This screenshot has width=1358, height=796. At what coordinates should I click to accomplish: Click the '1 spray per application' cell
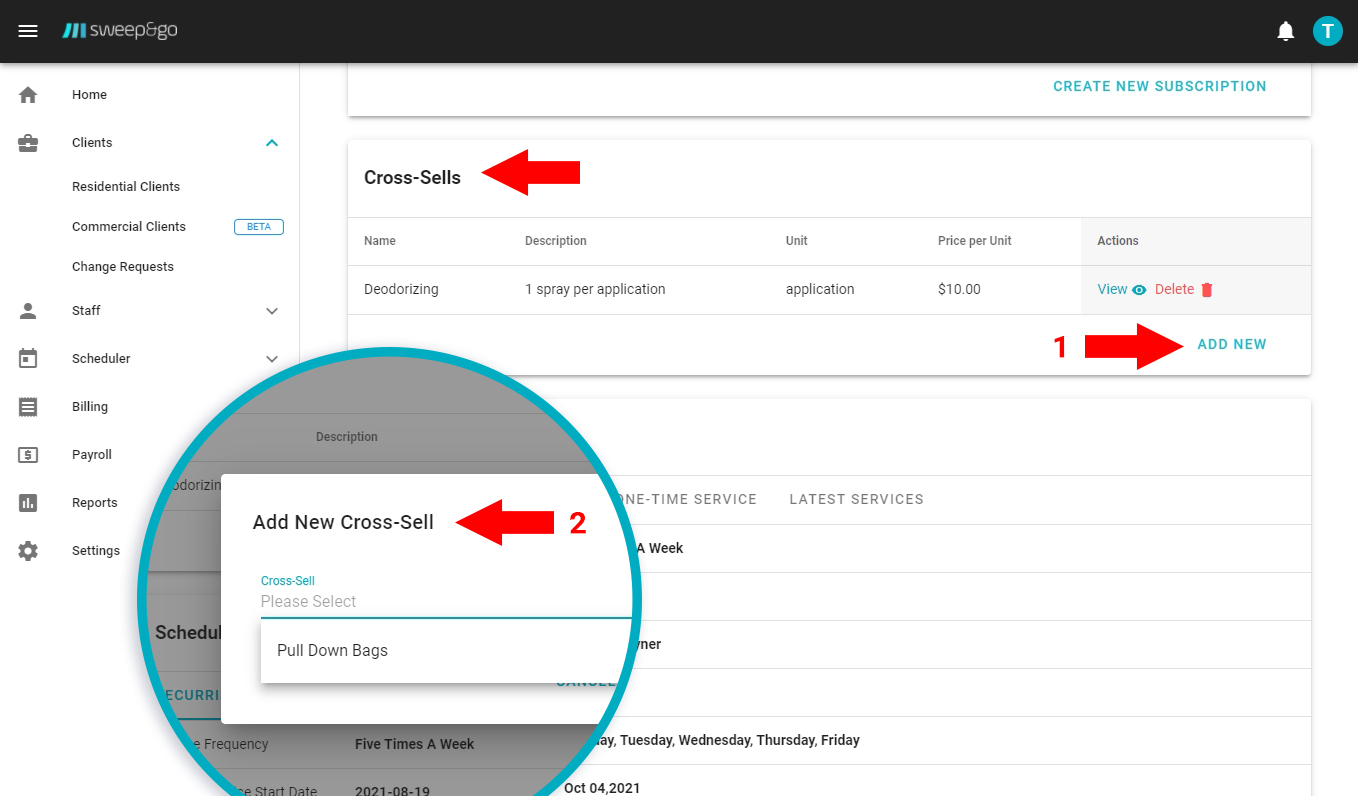[x=595, y=289]
